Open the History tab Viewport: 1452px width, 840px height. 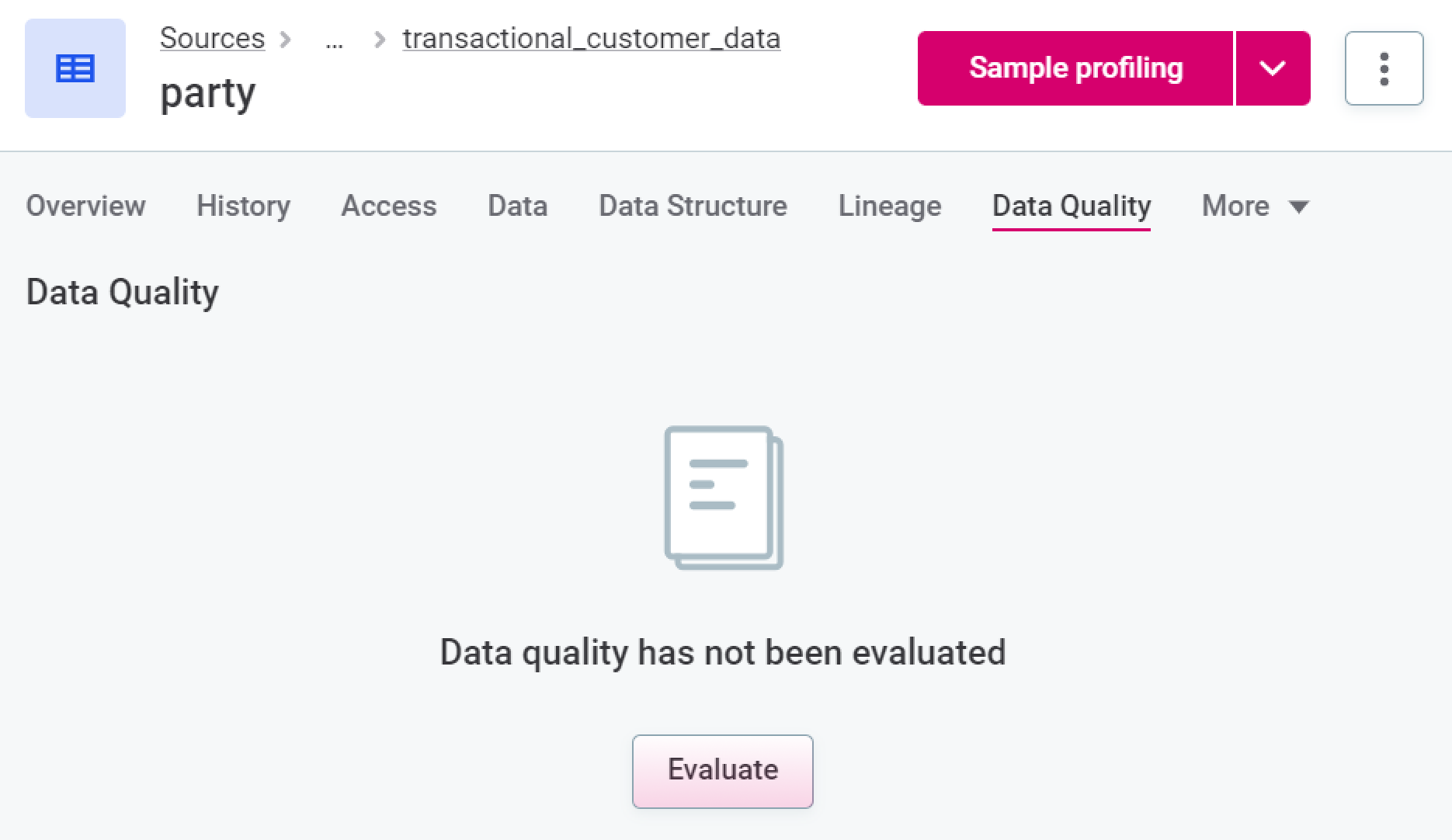coord(243,206)
